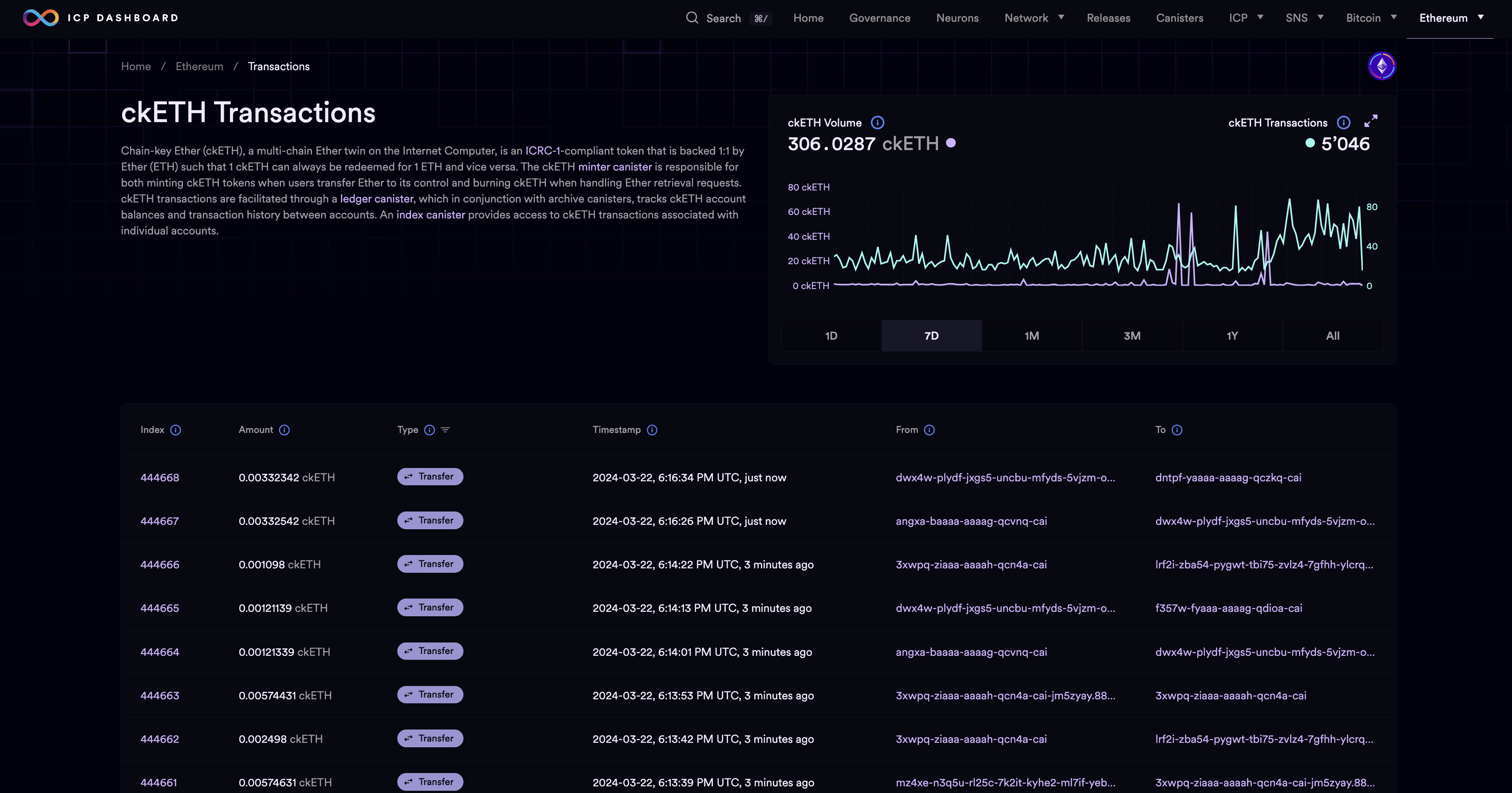
Task: Open sender angxa-baaaa-aaaag-qcvnq-cai in row 444667
Action: pos(971,521)
